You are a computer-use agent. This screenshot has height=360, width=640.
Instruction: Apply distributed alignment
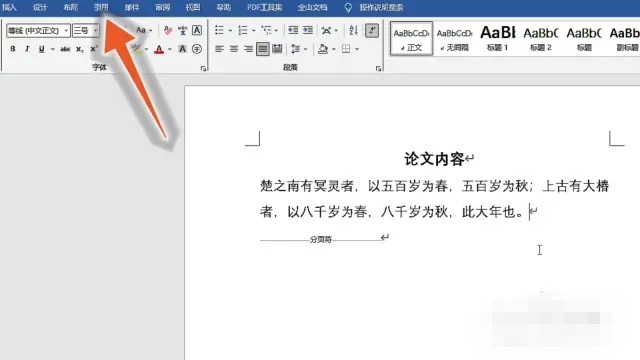click(x=277, y=49)
